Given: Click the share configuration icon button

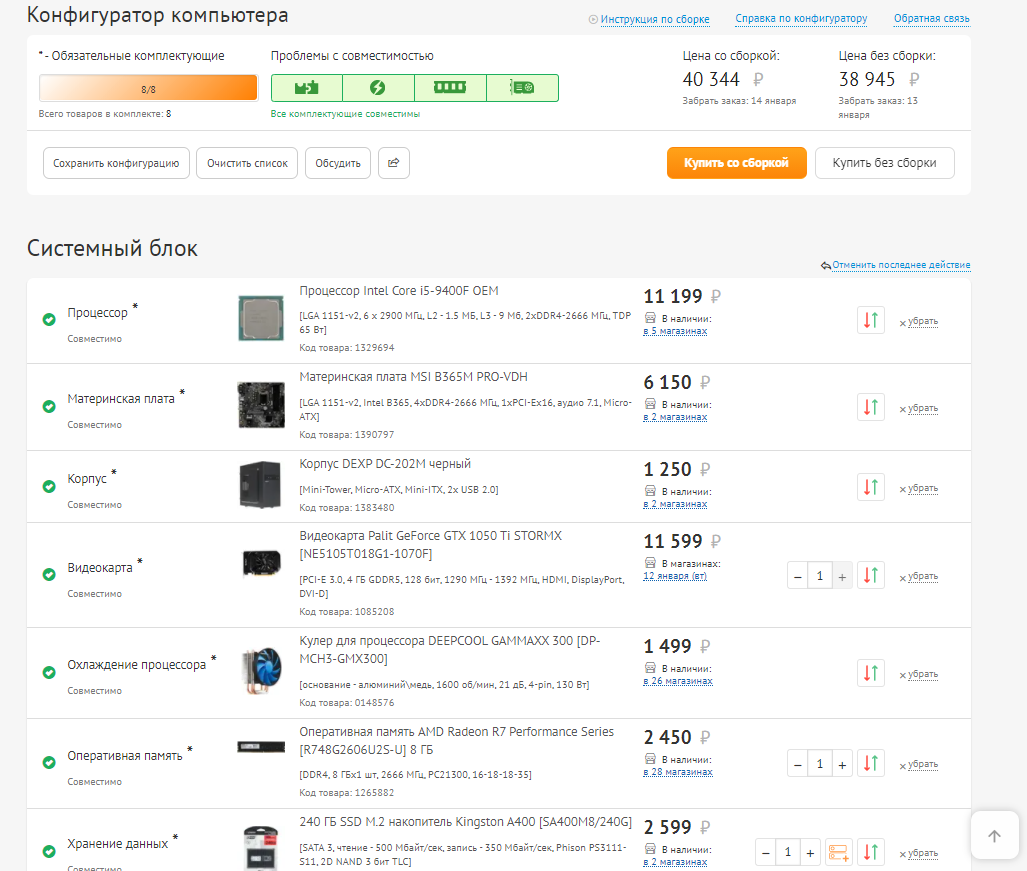Looking at the screenshot, I should coord(394,163).
